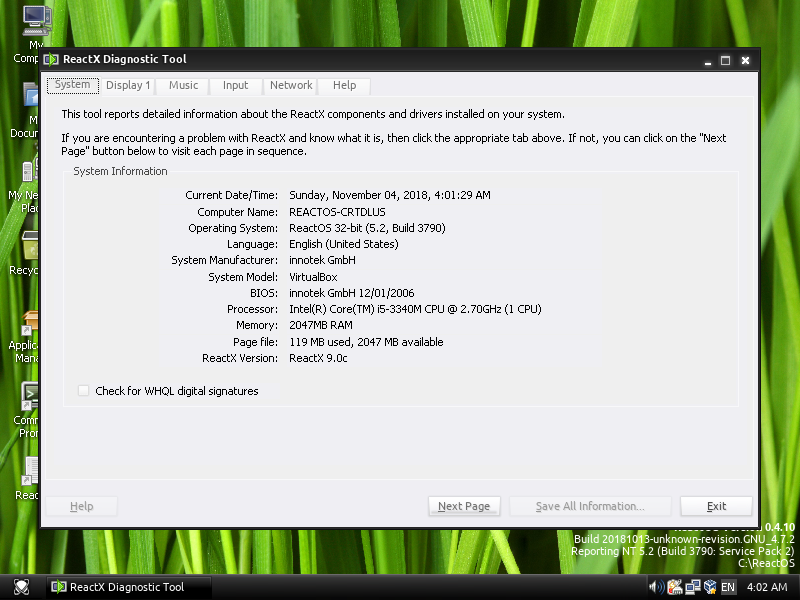This screenshot has height=600, width=800.
Task: Click the System Manufacturer innotek GmbH value
Action: 322,260
